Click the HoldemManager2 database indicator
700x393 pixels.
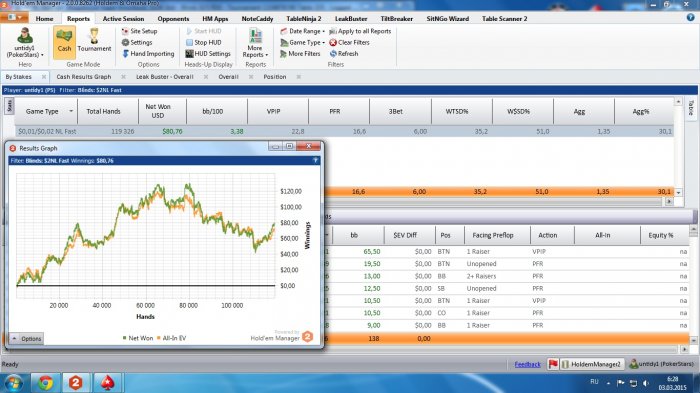(x=592, y=364)
